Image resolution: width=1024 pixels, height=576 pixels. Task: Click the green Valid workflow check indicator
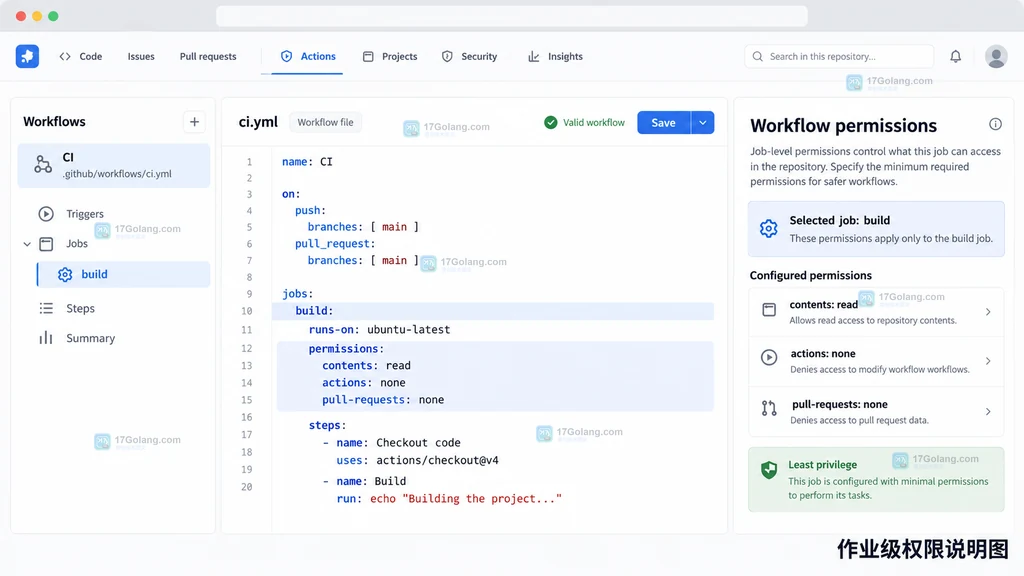551,122
